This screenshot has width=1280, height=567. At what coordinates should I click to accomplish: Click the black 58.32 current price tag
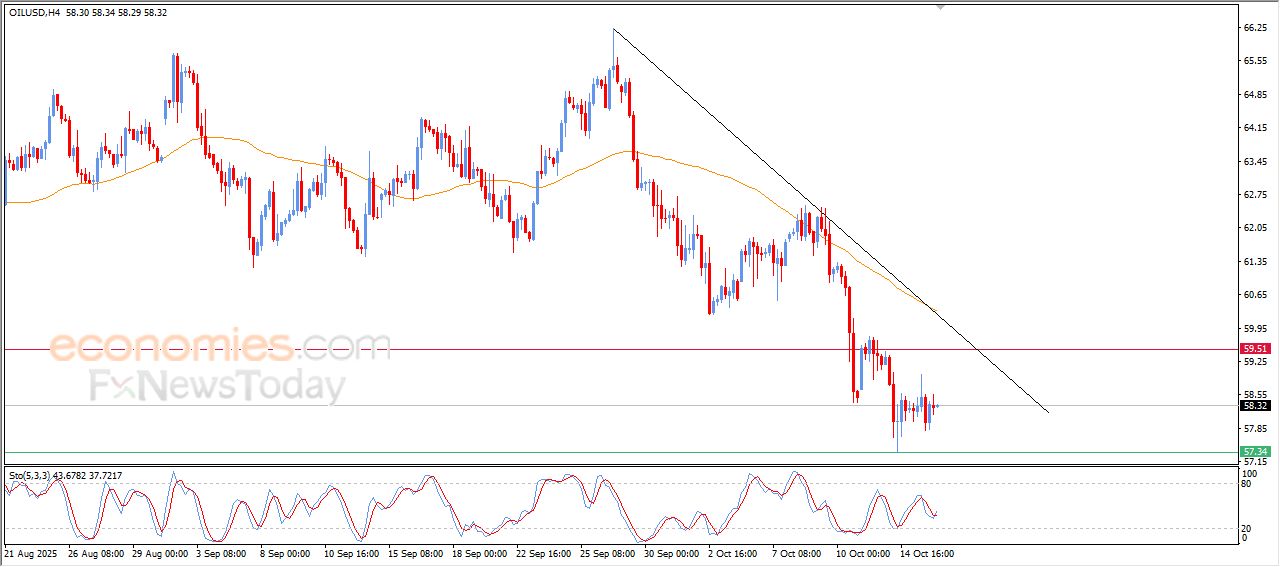pyautogui.click(x=1255, y=406)
